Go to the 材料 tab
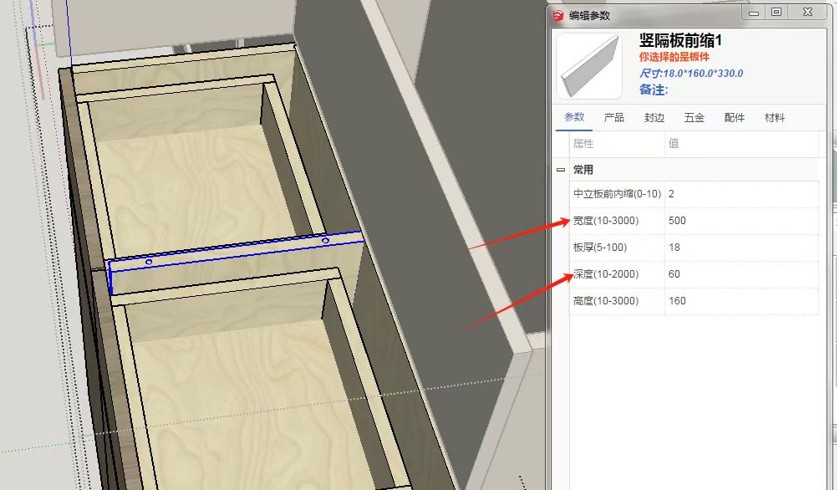837x490 pixels. click(774, 118)
